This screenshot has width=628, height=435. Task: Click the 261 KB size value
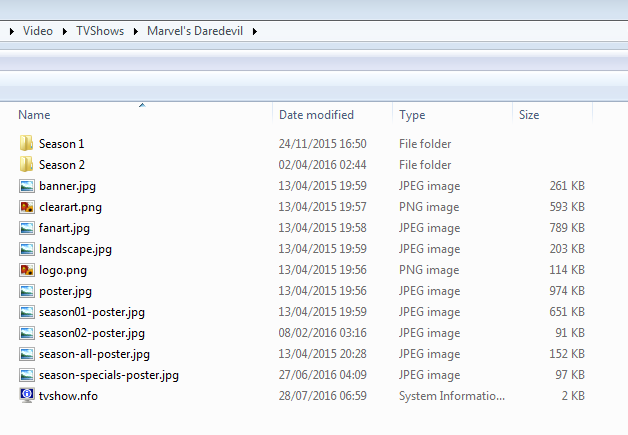click(x=567, y=186)
